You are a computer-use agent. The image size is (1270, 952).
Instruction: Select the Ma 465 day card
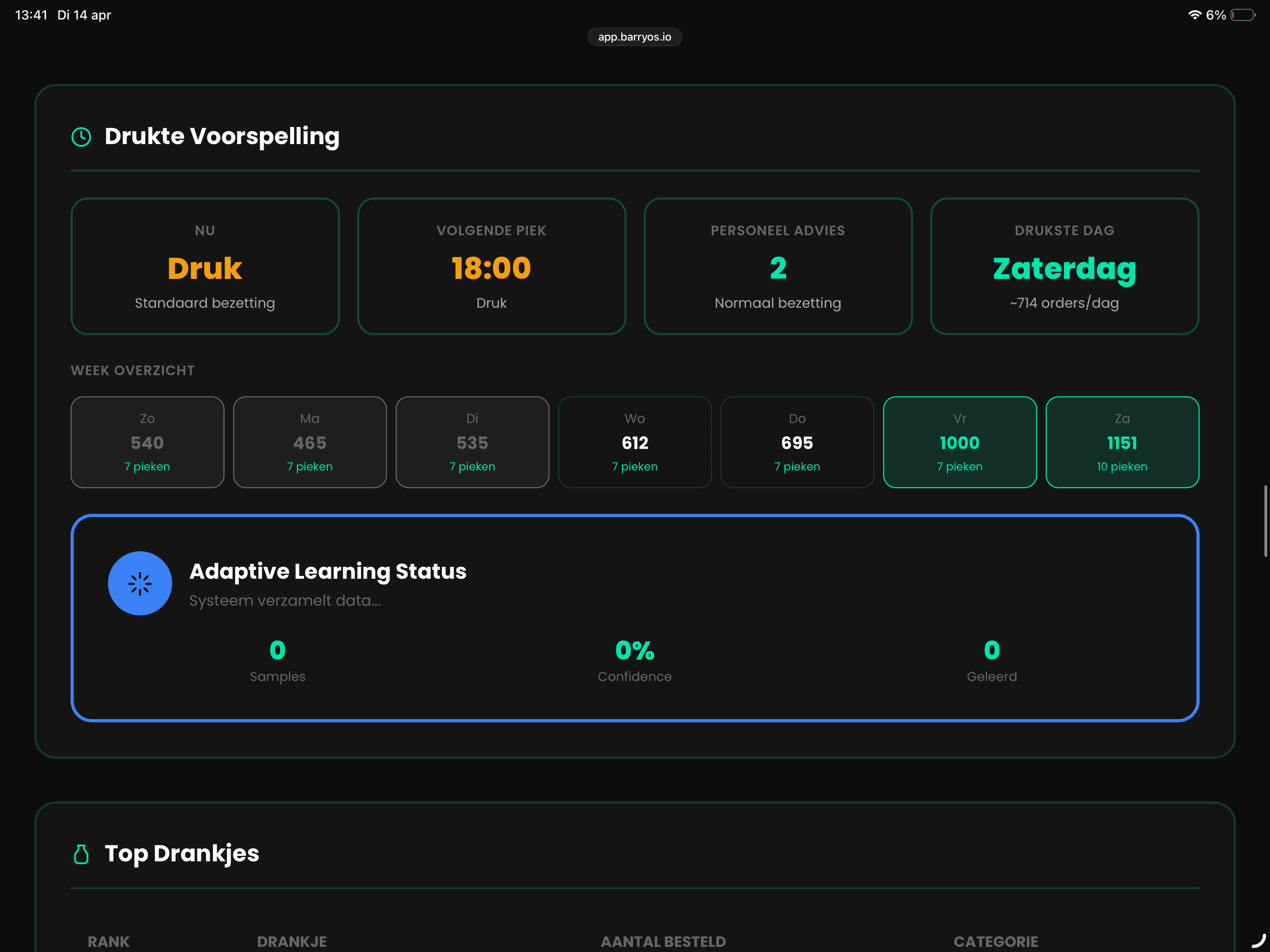(x=310, y=442)
